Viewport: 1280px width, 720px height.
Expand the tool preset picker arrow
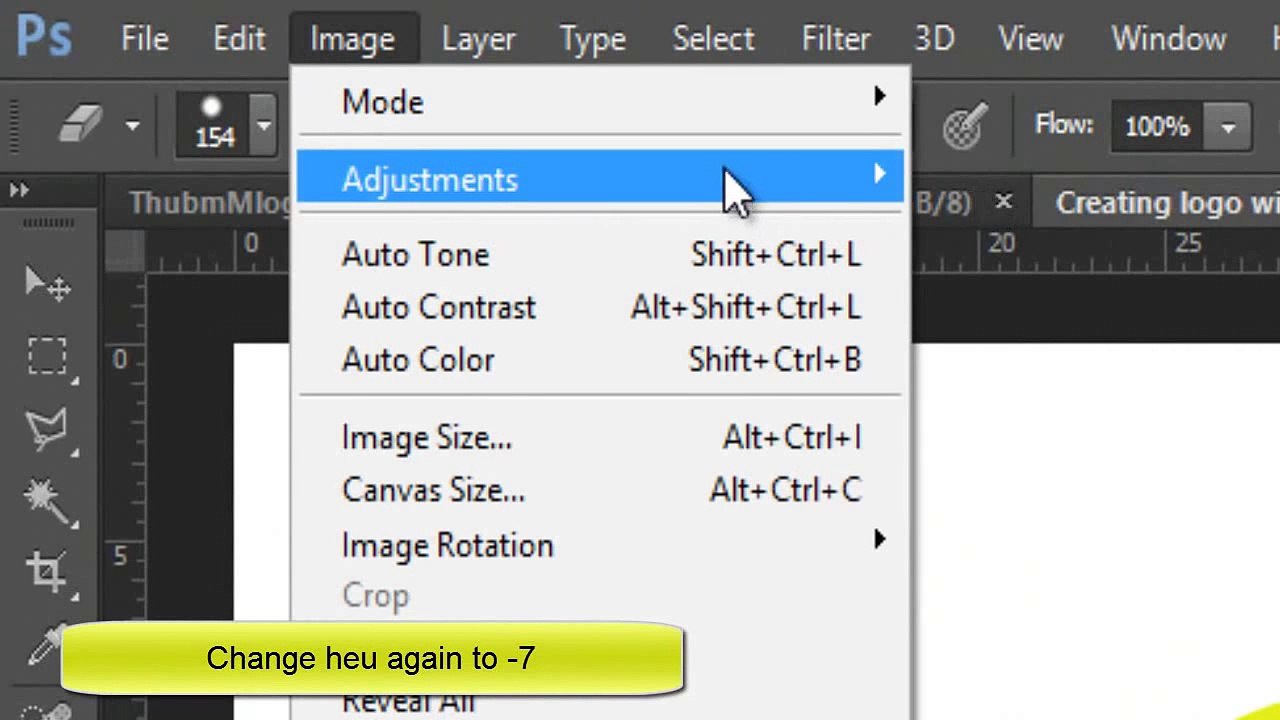(132, 126)
